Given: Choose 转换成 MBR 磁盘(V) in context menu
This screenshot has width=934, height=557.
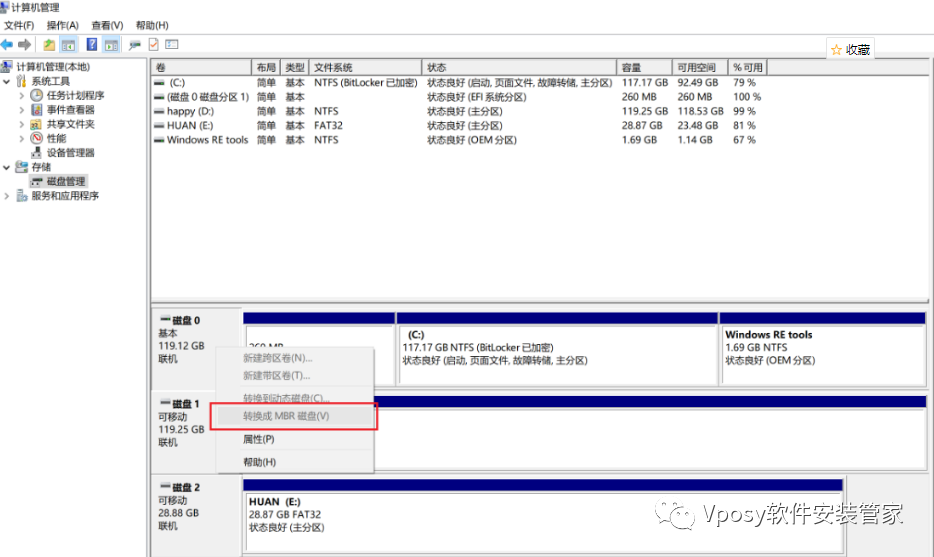Looking at the screenshot, I should point(286,416).
